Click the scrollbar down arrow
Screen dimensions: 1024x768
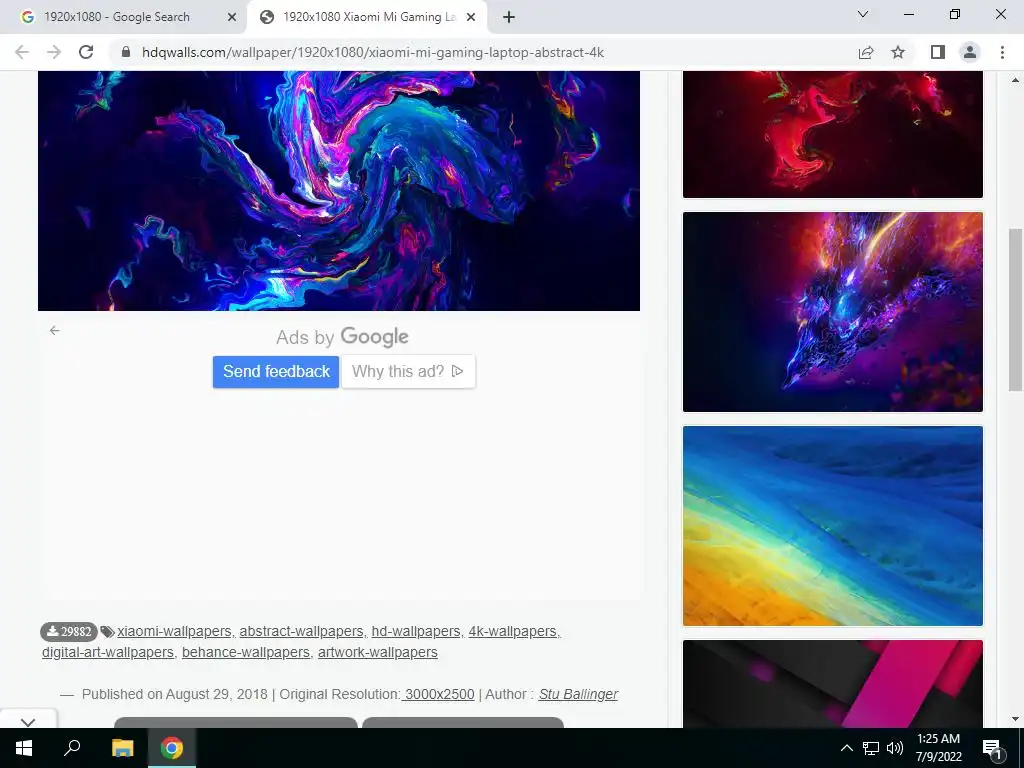pos(1016,720)
